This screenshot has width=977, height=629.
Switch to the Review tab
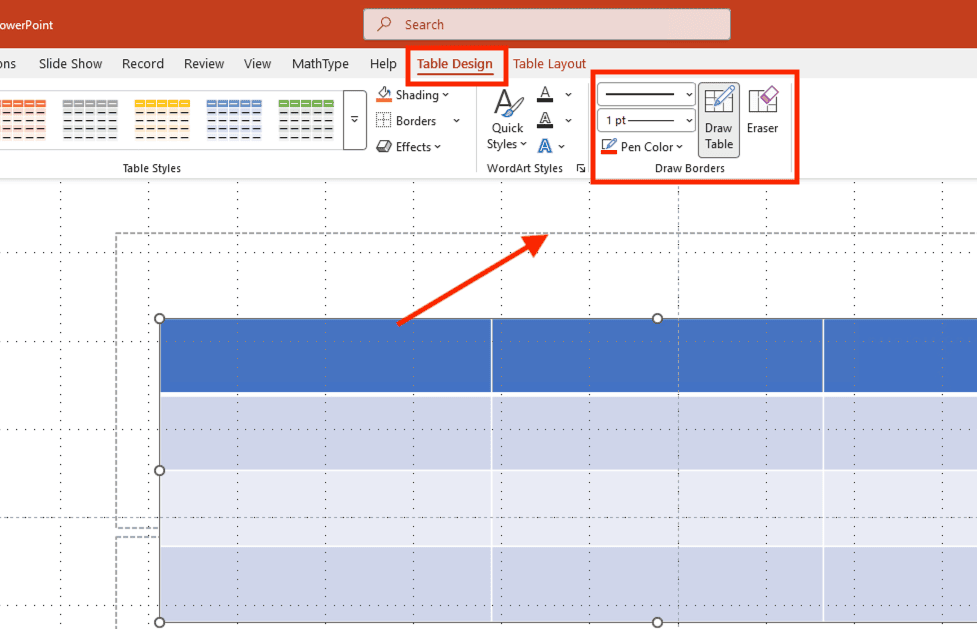pos(204,64)
